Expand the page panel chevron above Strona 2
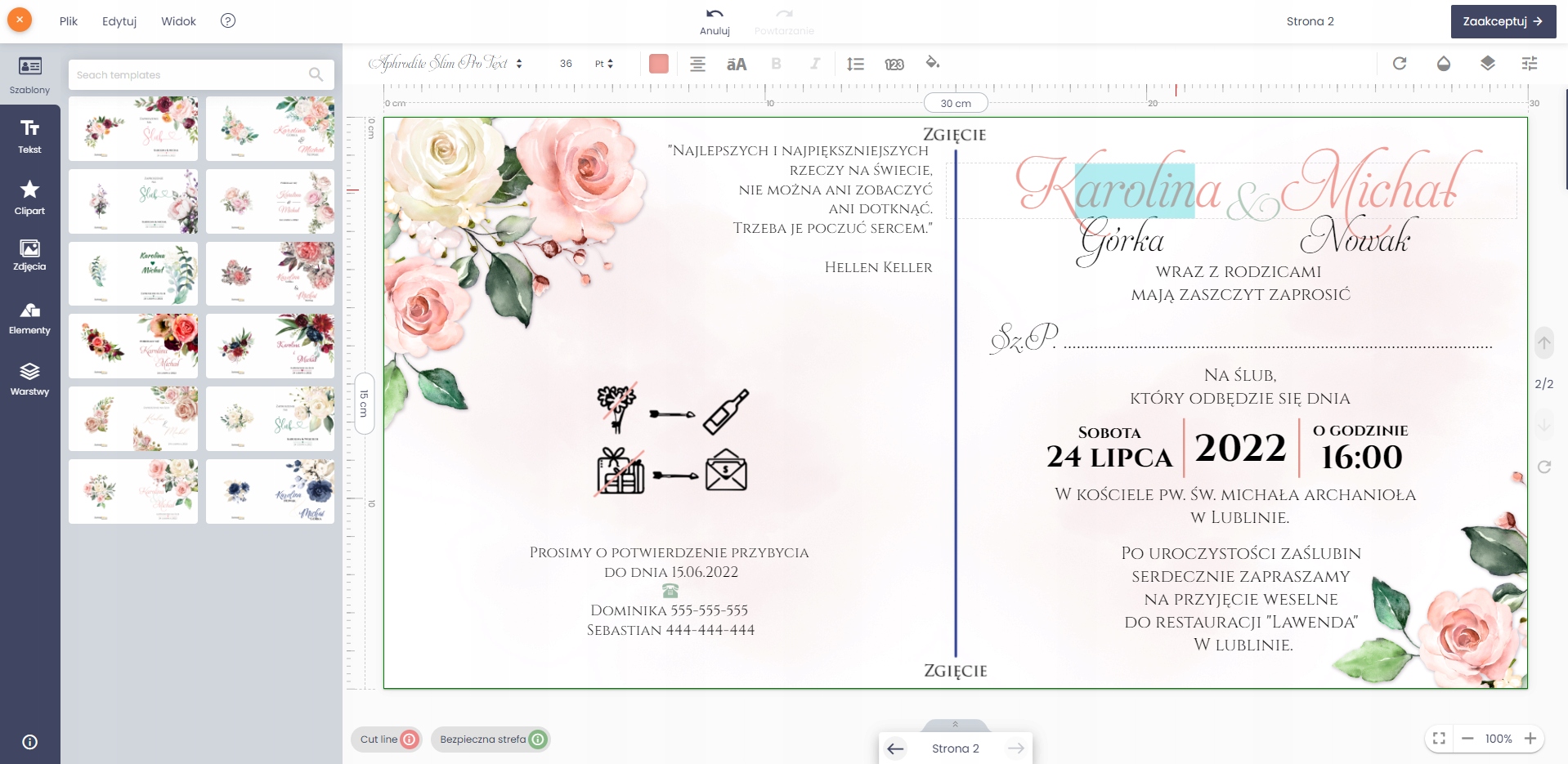 [x=955, y=725]
